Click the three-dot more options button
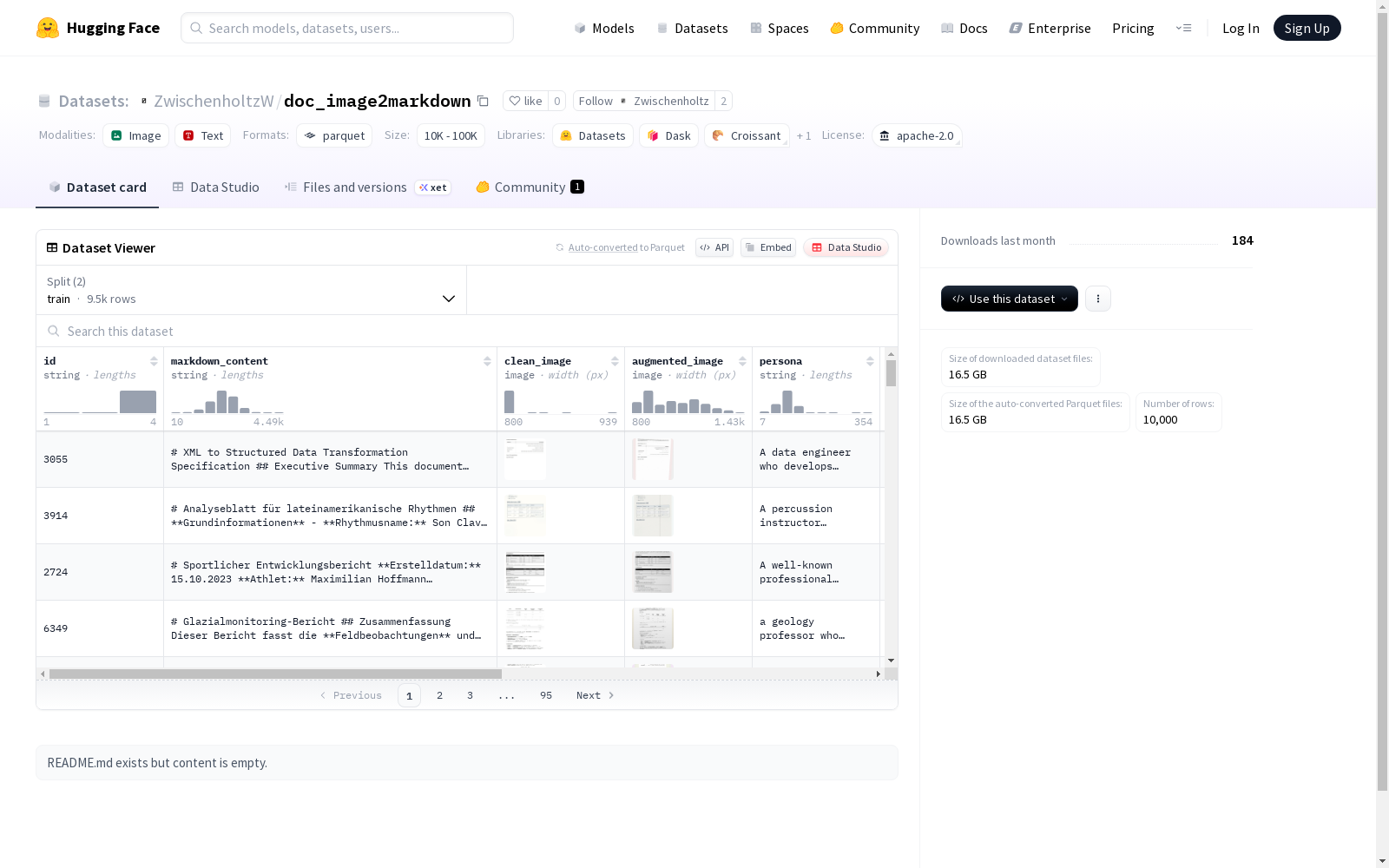The height and width of the screenshot is (868, 1389). [1098, 299]
